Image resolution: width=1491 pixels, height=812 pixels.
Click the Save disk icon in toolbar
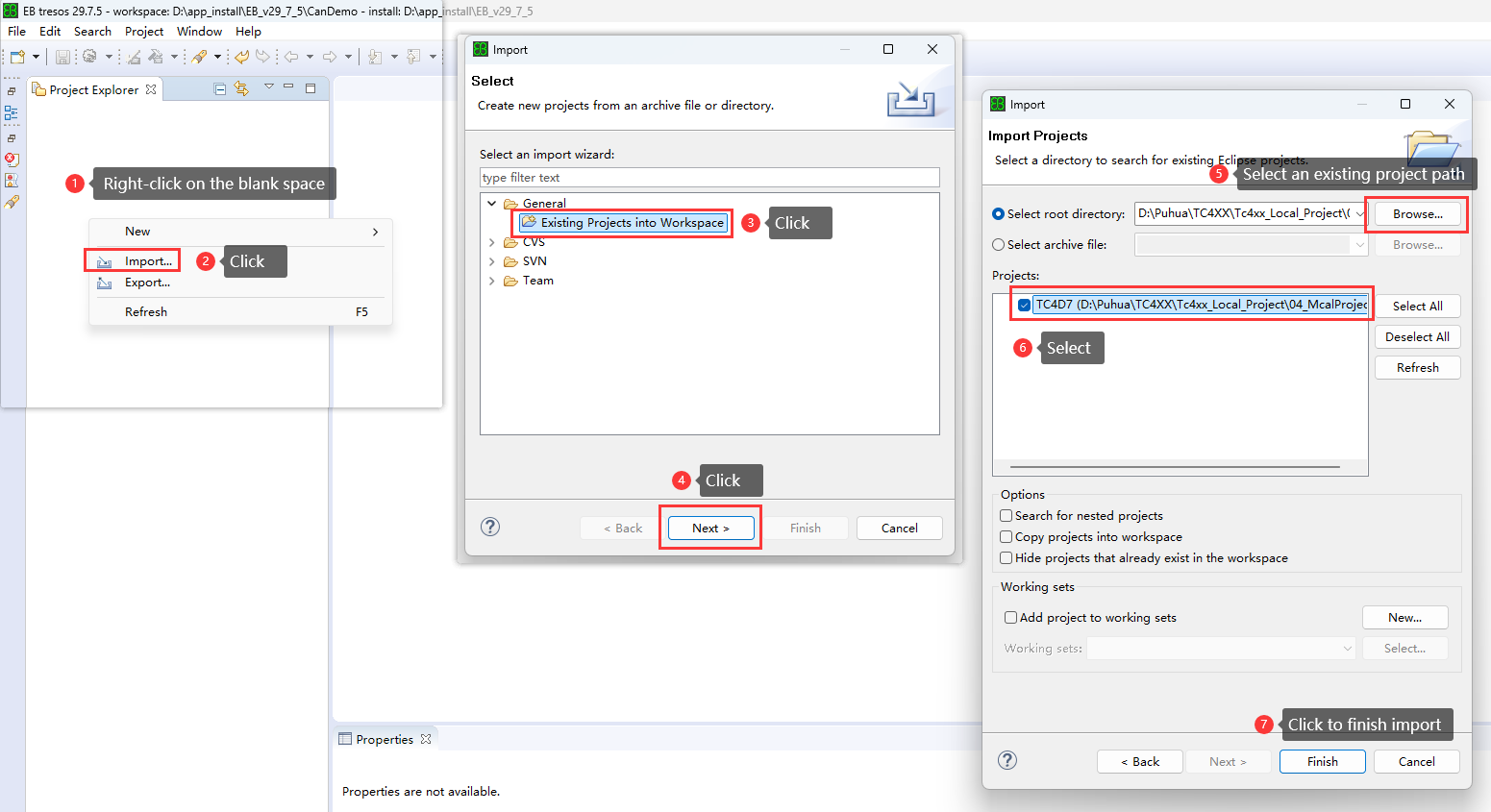point(62,57)
